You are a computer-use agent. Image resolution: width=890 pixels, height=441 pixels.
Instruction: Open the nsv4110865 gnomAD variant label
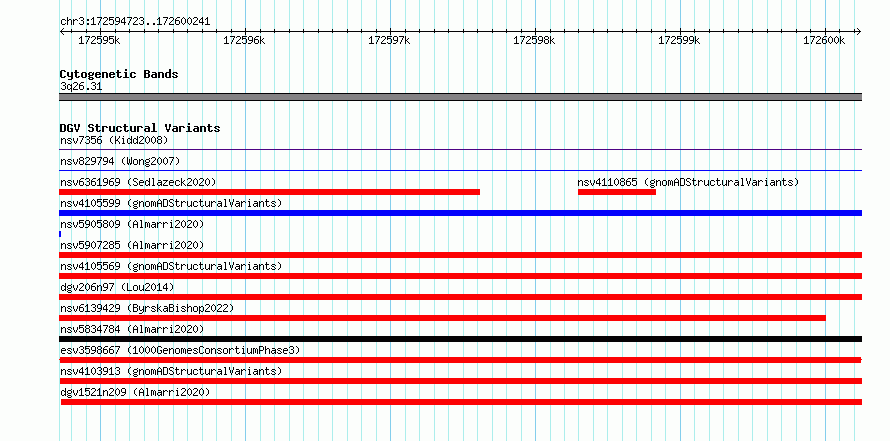pyautogui.click(x=688, y=182)
